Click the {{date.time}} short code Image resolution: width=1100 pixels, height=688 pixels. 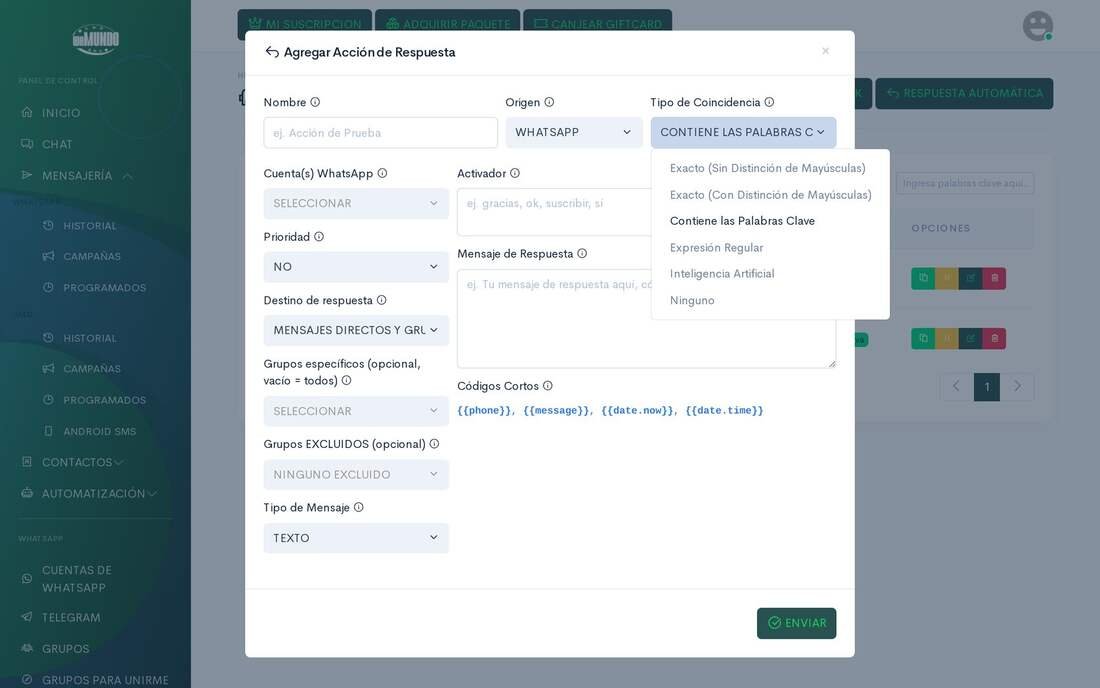click(724, 410)
